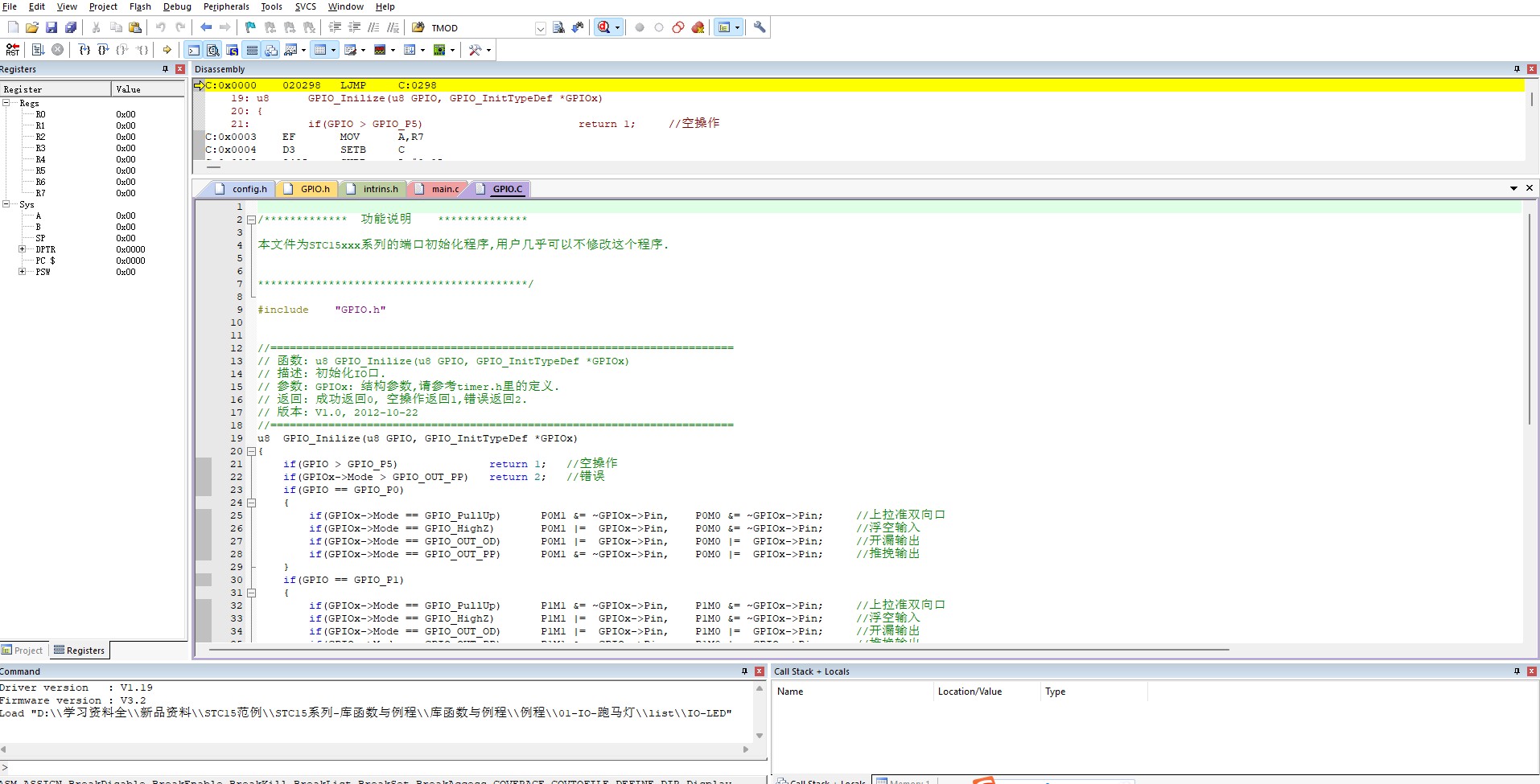Insert a bookmark with the flag icon

pos(250,27)
